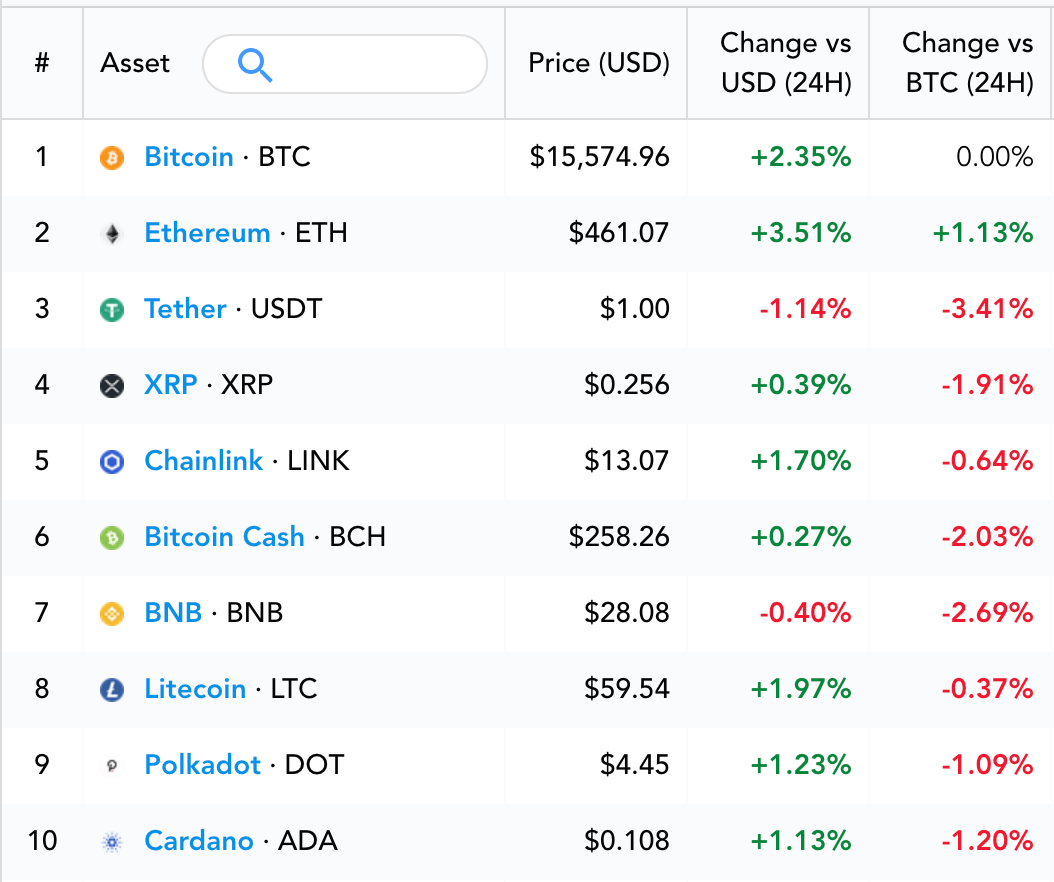Click the Tether USDT green icon
The height and width of the screenshot is (882, 1054).
pyautogui.click(x=114, y=309)
